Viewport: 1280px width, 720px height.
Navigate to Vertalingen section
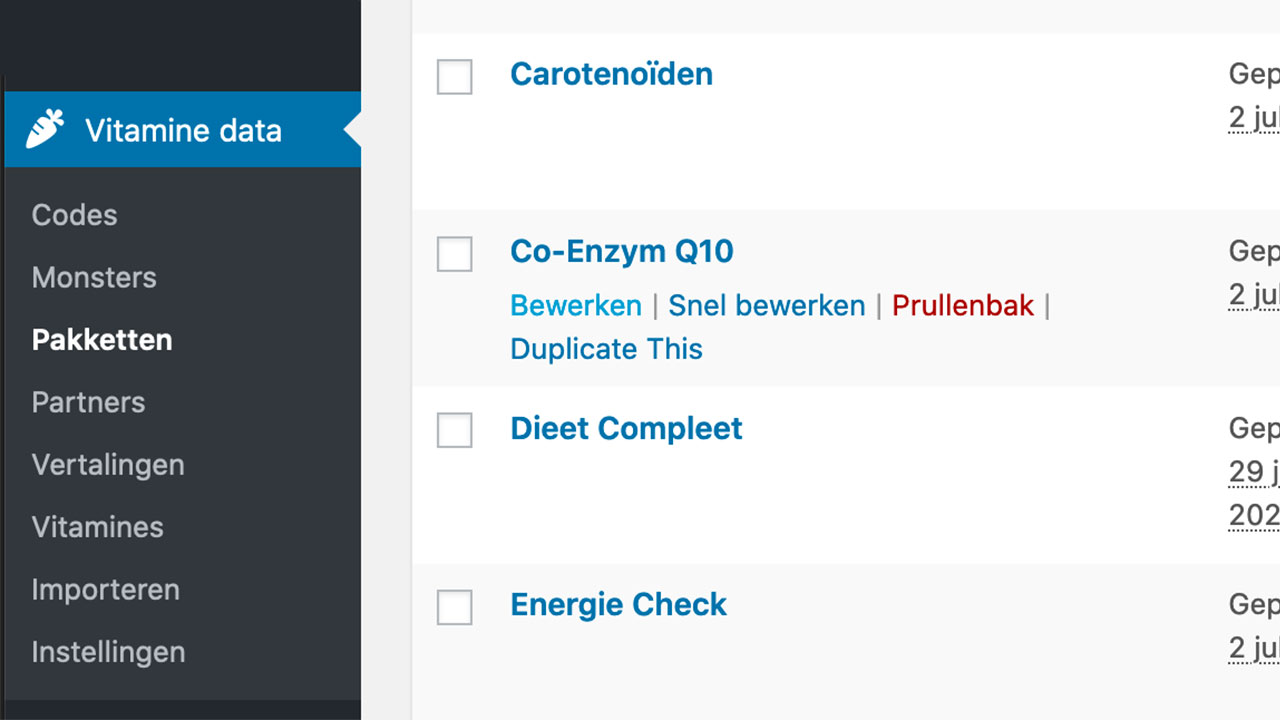tap(108, 465)
